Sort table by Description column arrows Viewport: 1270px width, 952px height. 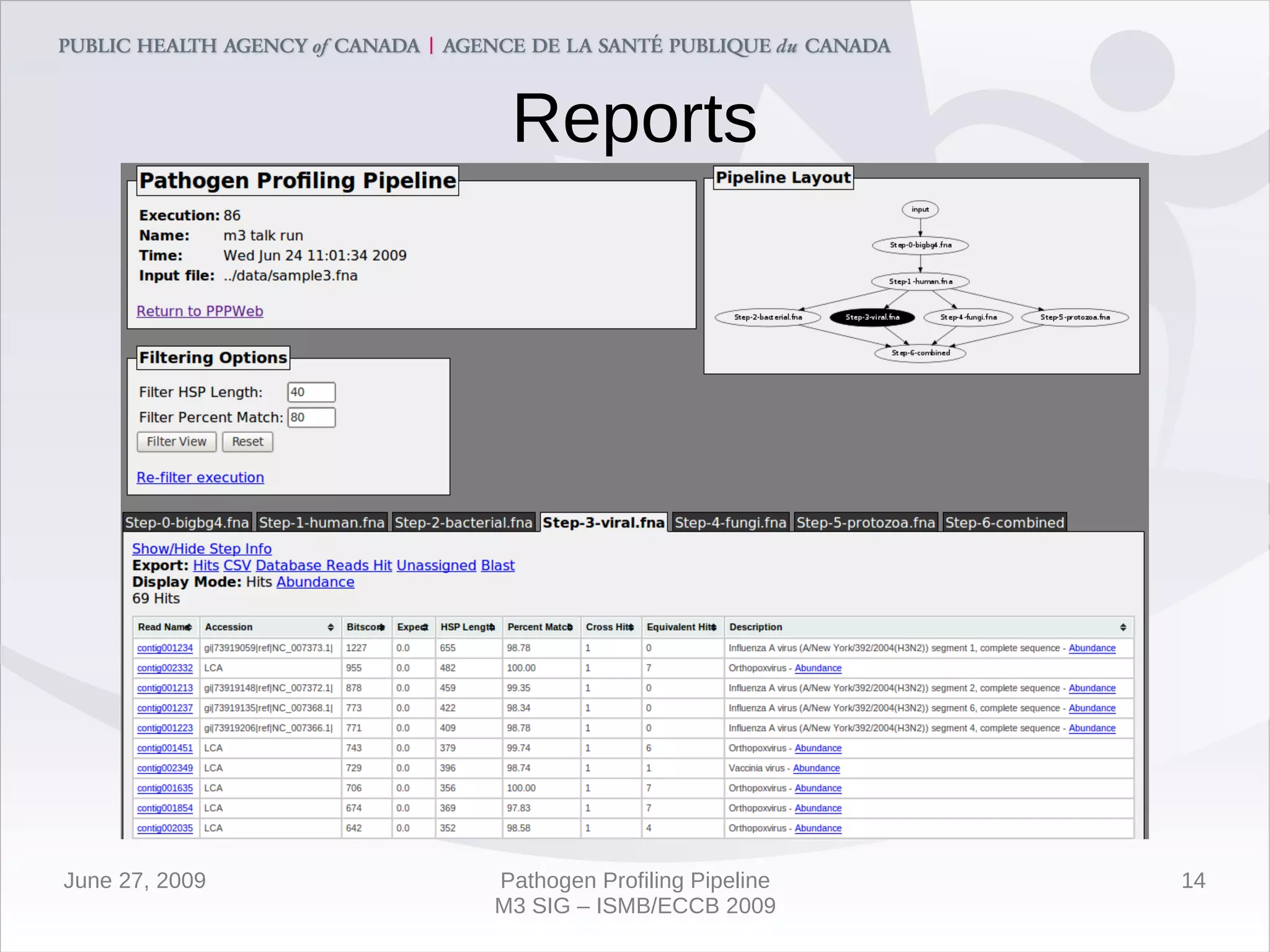(x=1123, y=628)
